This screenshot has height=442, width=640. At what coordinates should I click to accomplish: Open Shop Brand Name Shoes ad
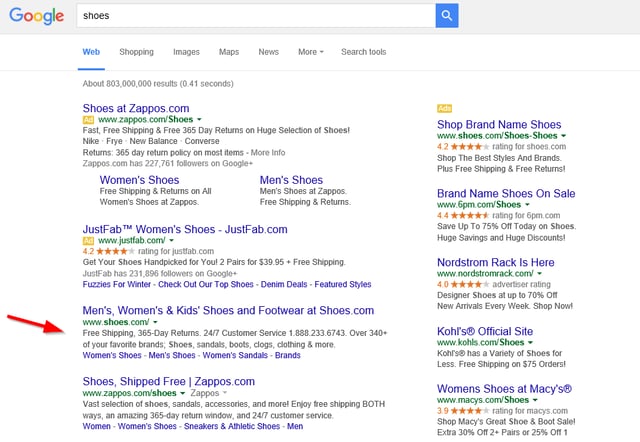(499, 124)
